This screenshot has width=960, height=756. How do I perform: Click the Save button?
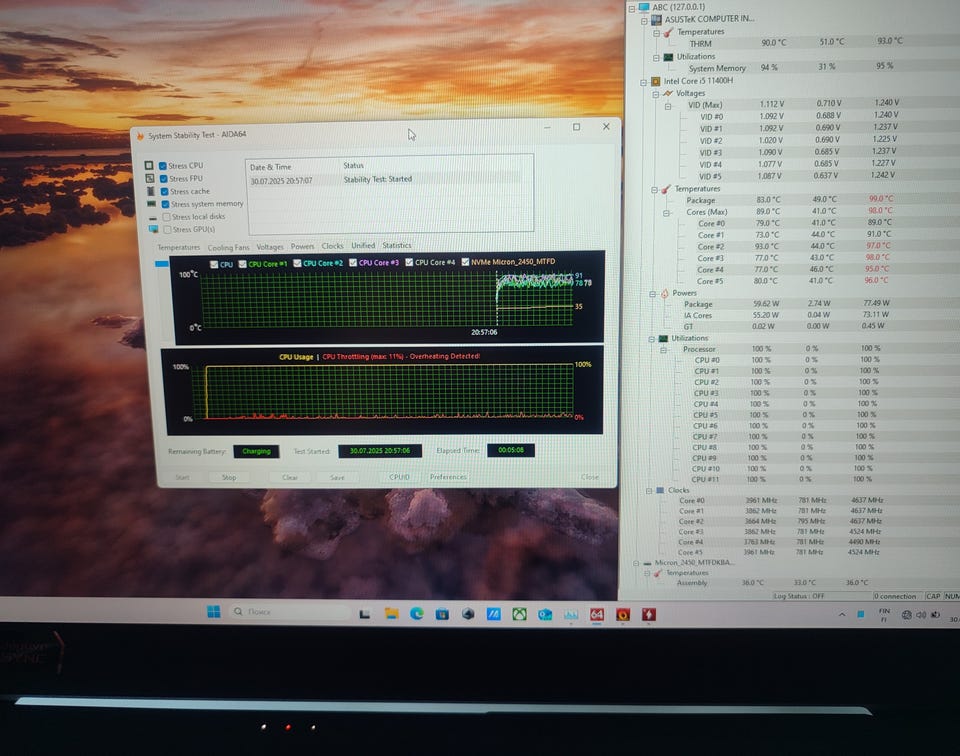(x=337, y=477)
